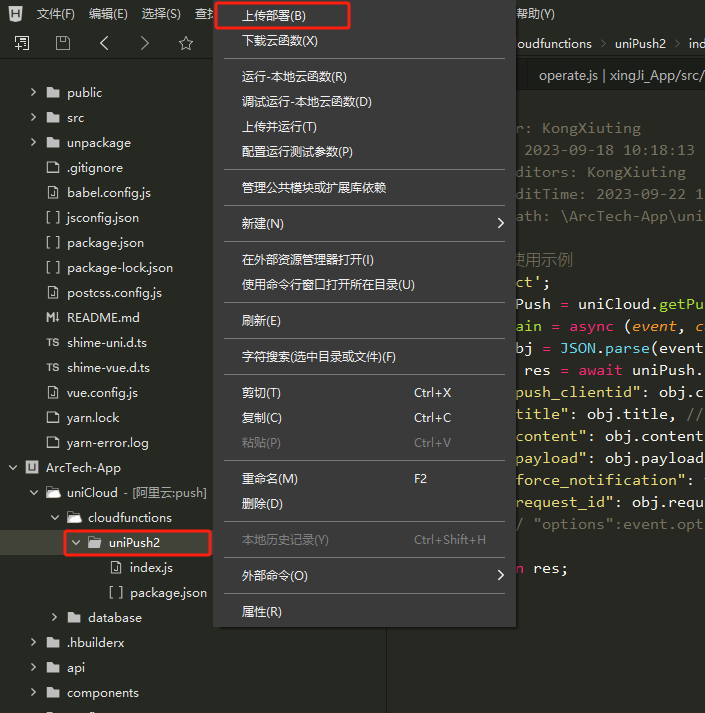Click the yarn.lock file icon
This screenshot has height=713, width=705.
53,417
